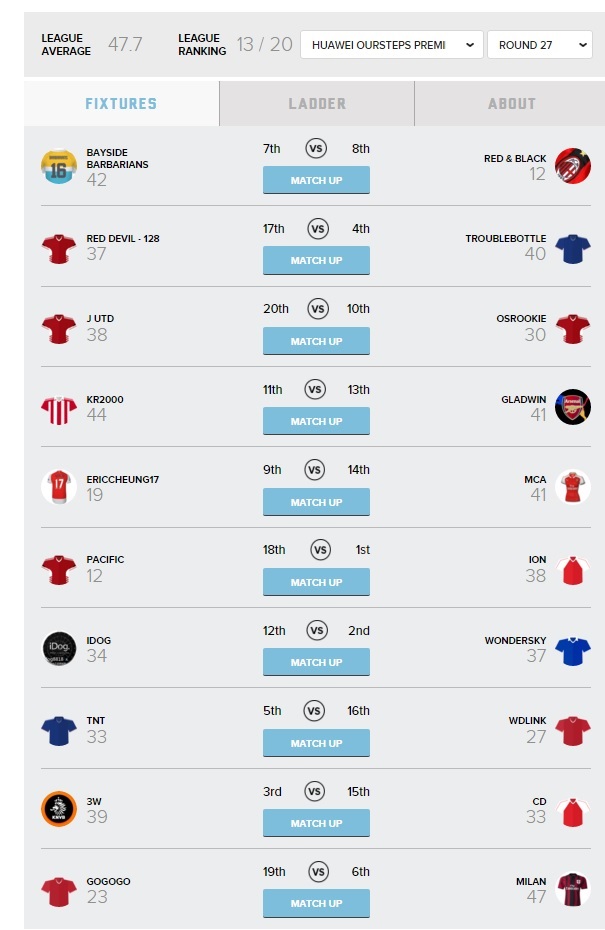Screen dimensions: 605x930
Task: Open the Huawei Oursteps Premi league dropdown
Action: 392,44
